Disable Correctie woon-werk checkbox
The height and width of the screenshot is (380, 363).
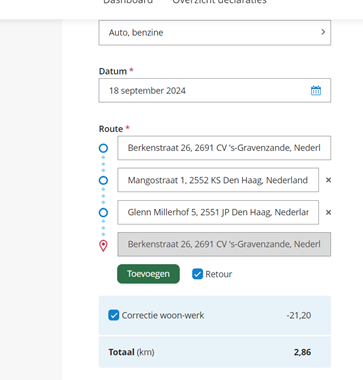click(114, 315)
